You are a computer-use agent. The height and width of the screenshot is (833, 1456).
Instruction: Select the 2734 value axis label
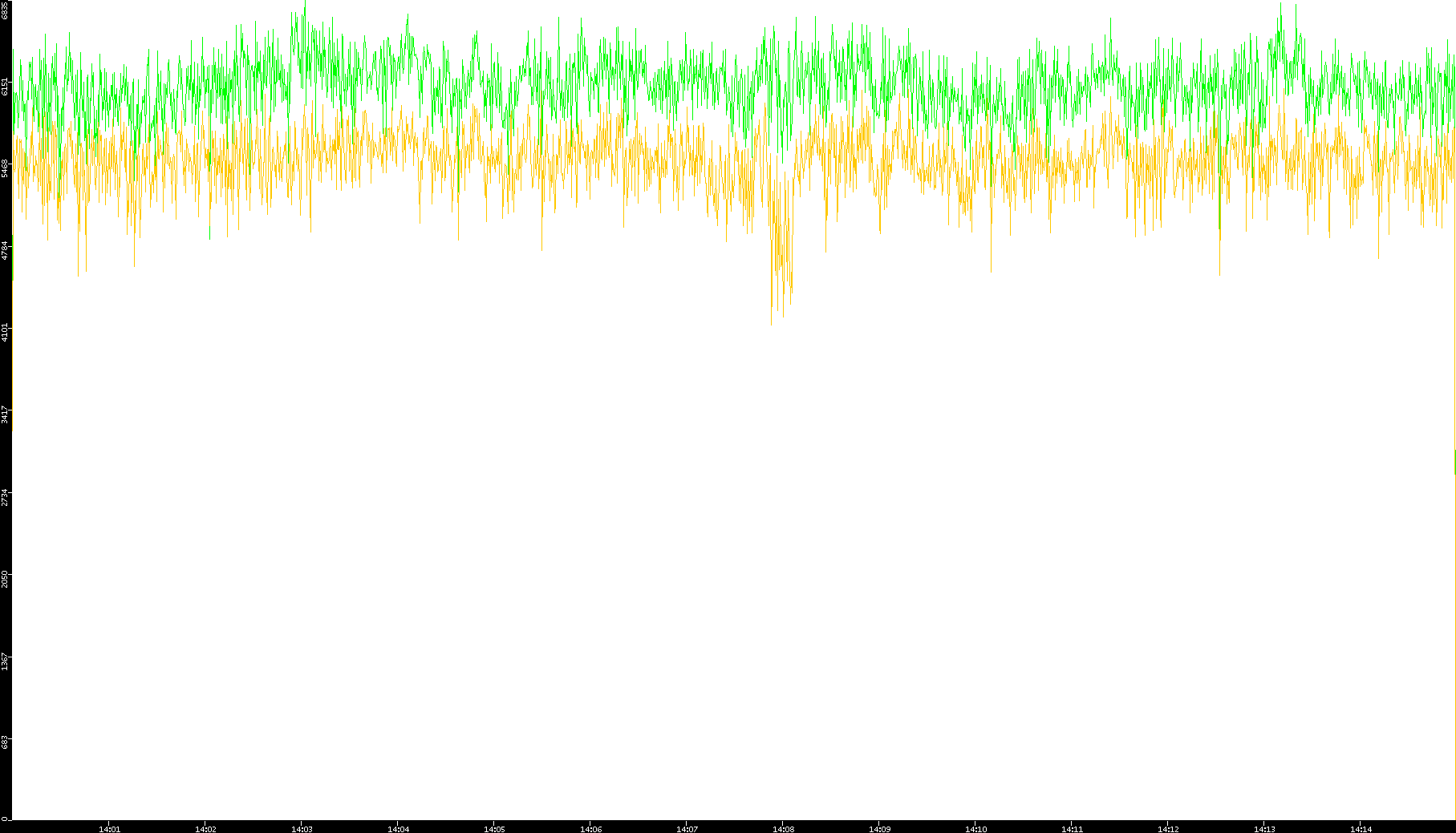[6, 496]
